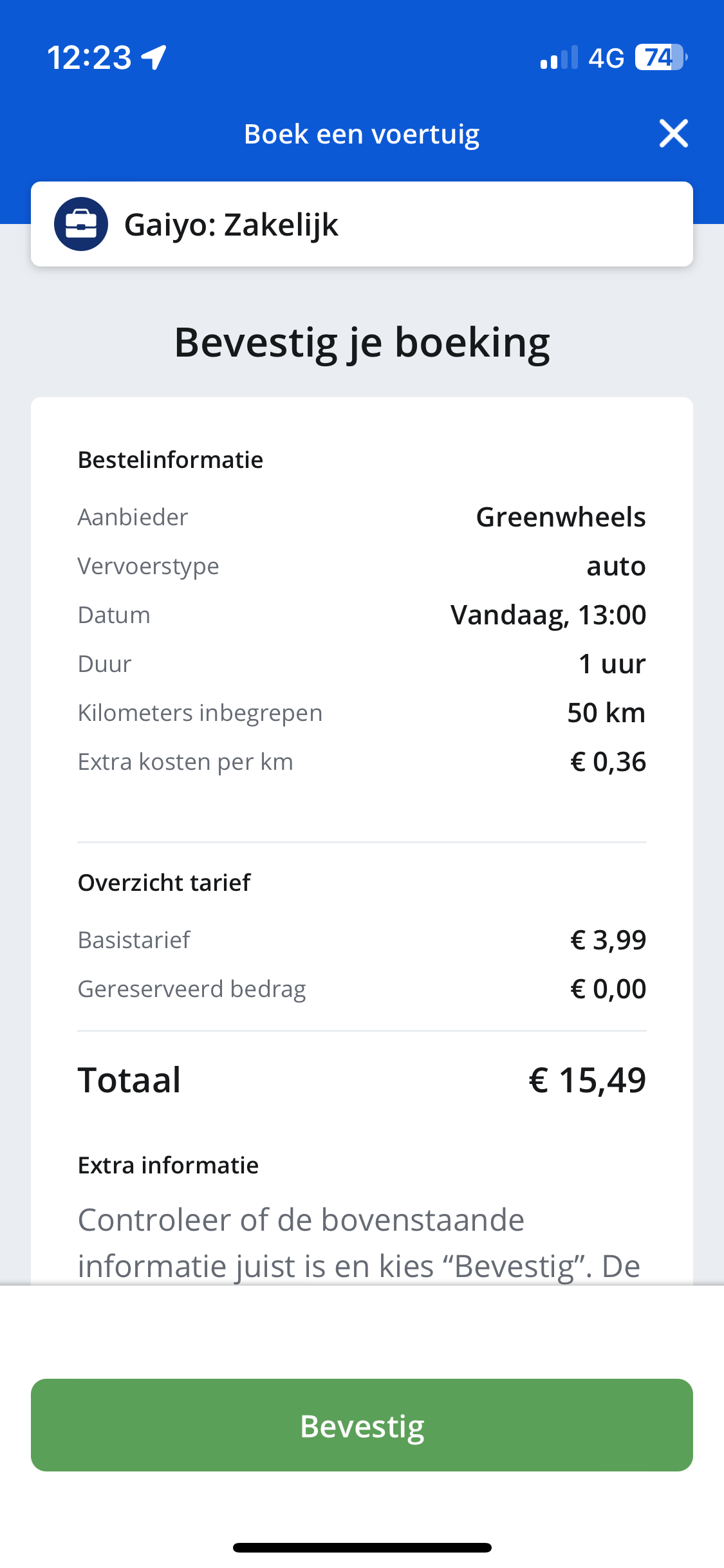This screenshot has height=1568, width=724.
Task: Tap the cellular signal bars icon
Action: coord(559,57)
